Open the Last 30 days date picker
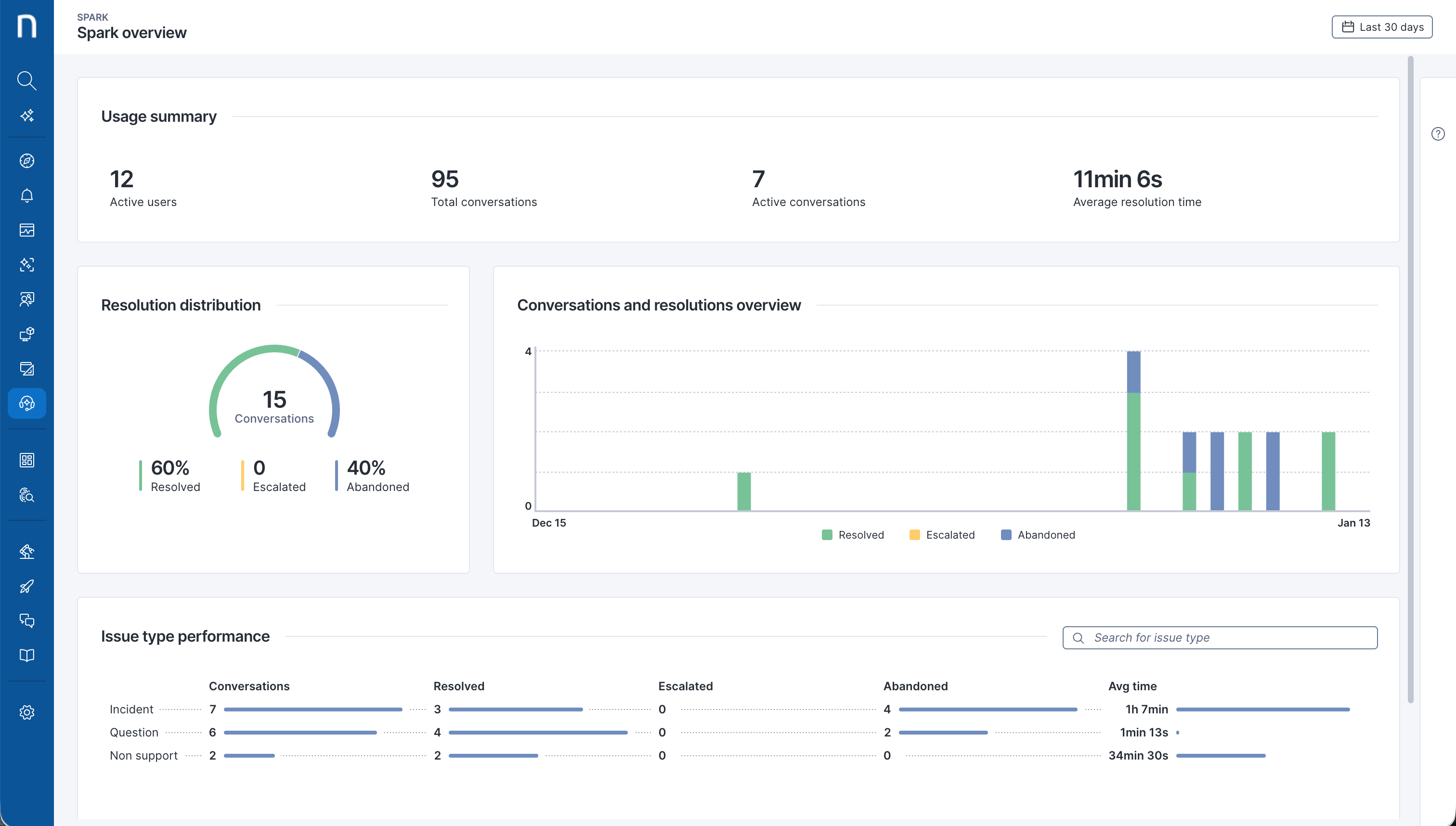The height and width of the screenshot is (826, 1456). coord(1382,27)
